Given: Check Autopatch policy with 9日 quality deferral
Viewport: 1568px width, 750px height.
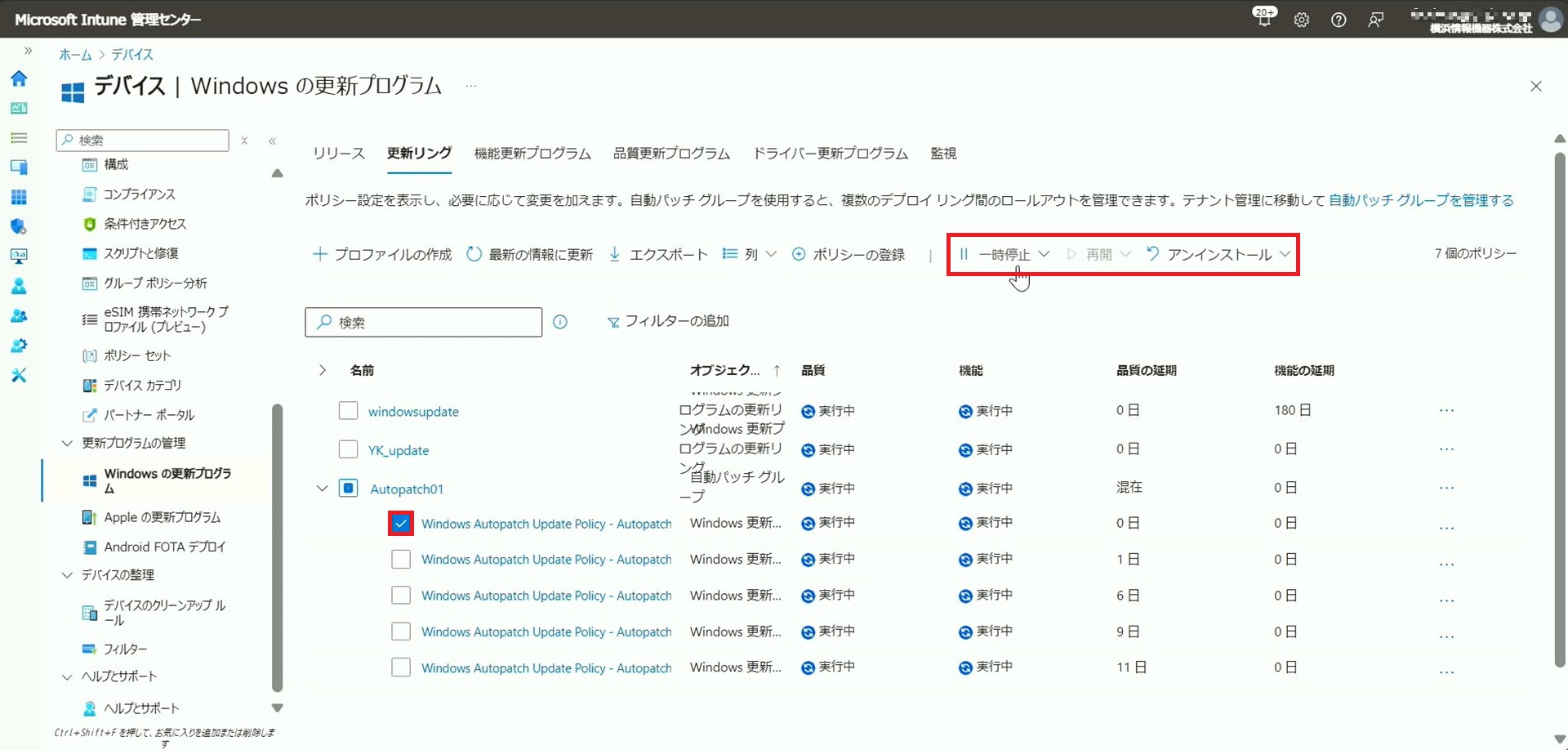Looking at the screenshot, I should [401, 631].
